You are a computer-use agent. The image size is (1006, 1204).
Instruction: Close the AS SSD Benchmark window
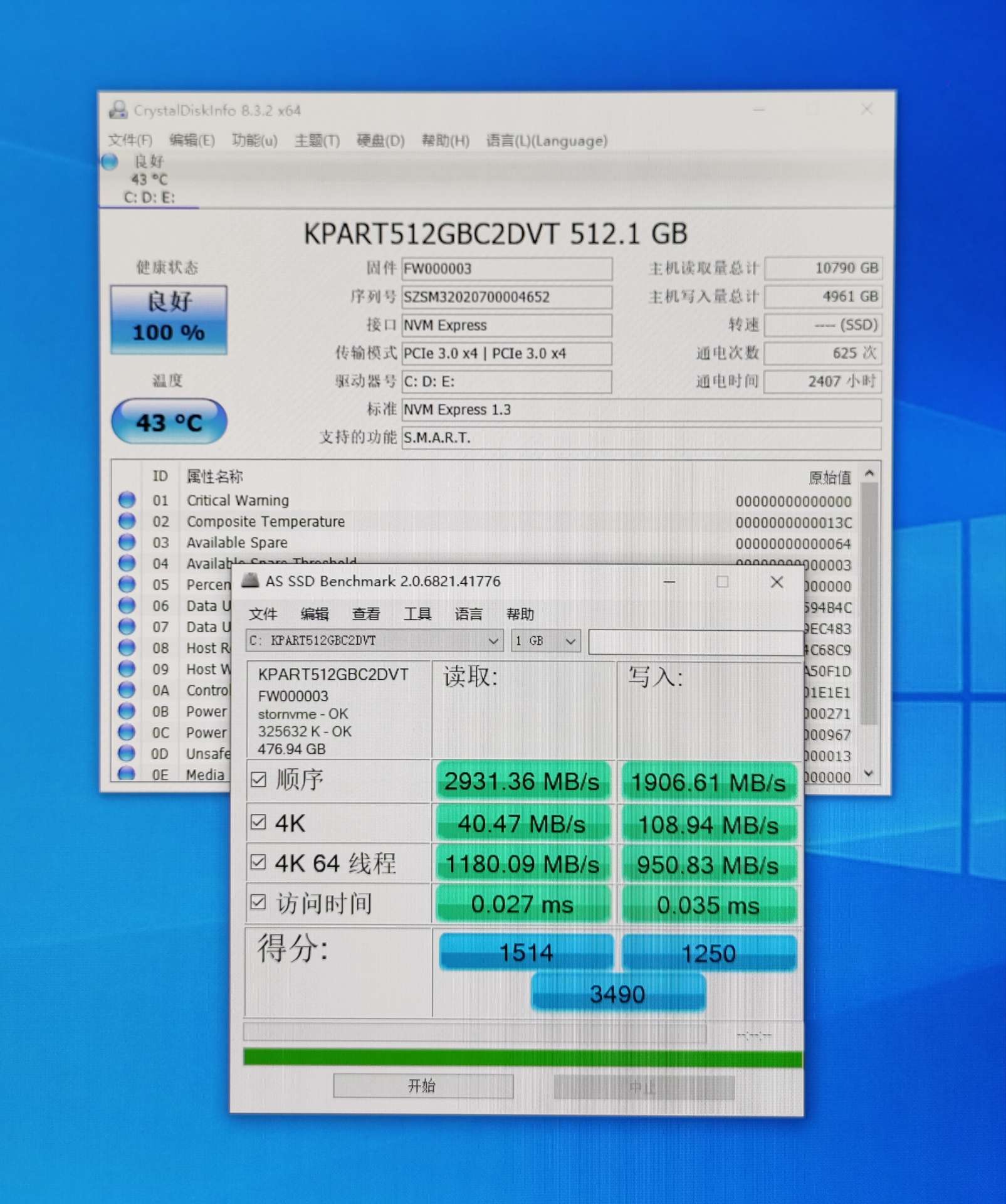click(x=777, y=581)
